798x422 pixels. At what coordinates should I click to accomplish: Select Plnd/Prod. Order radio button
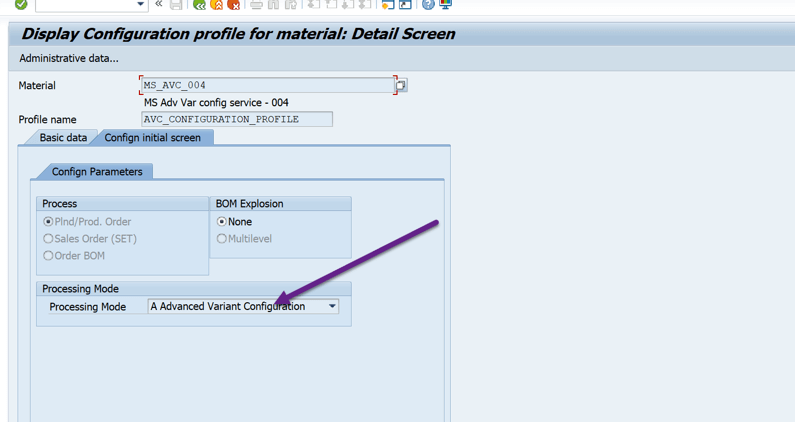point(48,221)
